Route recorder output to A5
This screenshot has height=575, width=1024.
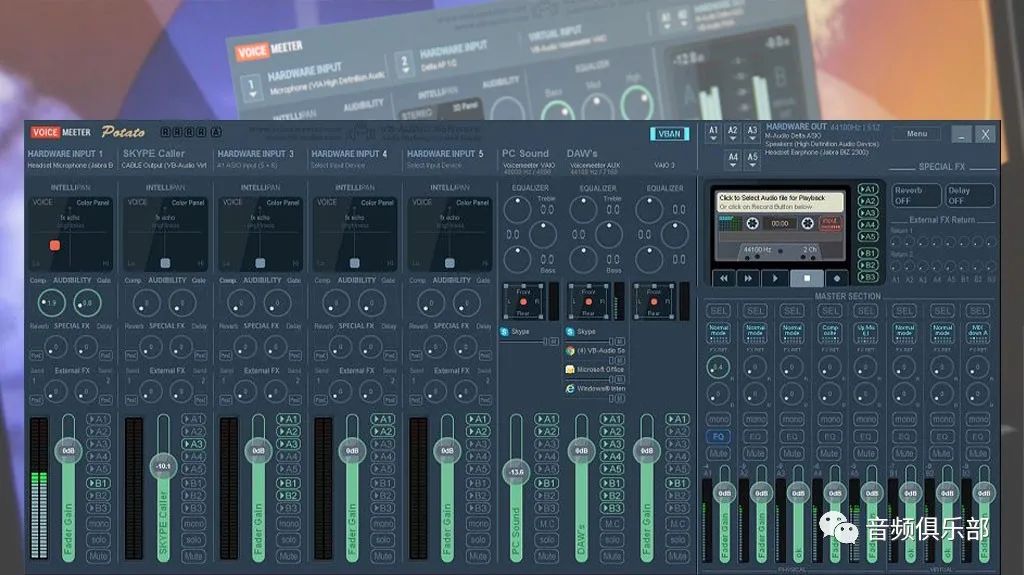coord(867,237)
